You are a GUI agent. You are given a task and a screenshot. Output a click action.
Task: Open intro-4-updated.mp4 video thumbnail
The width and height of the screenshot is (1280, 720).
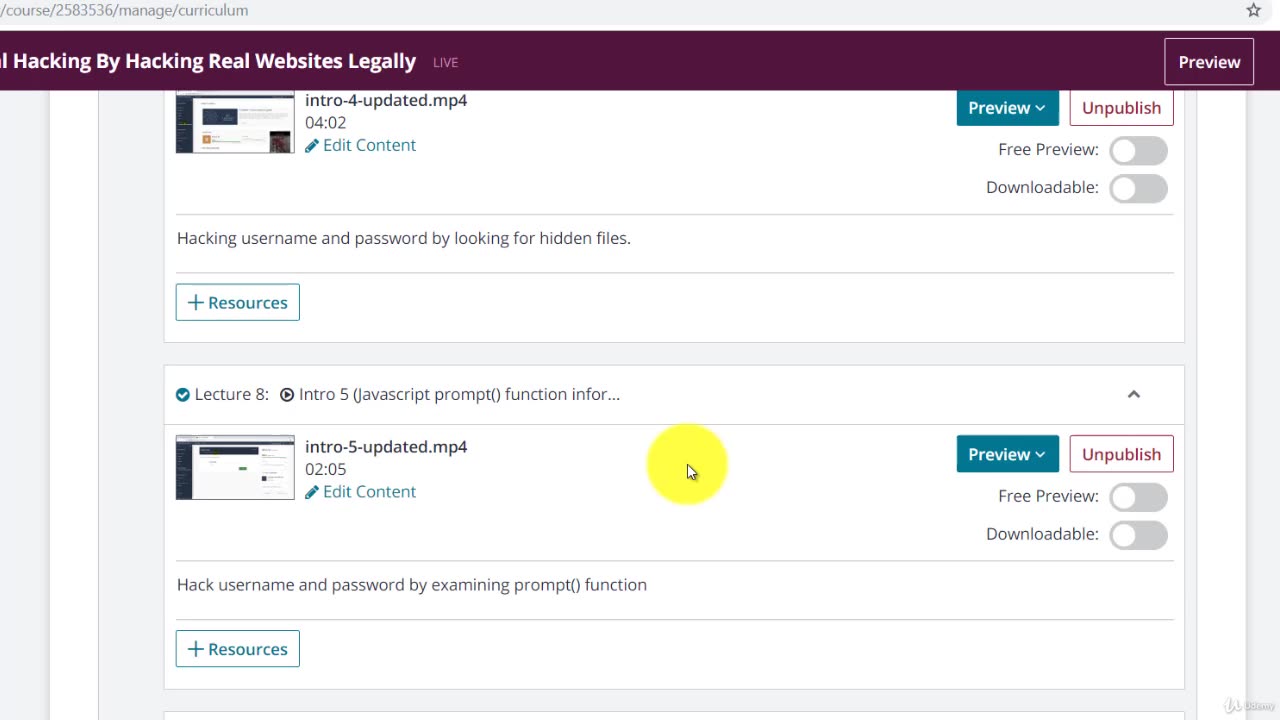click(x=235, y=122)
